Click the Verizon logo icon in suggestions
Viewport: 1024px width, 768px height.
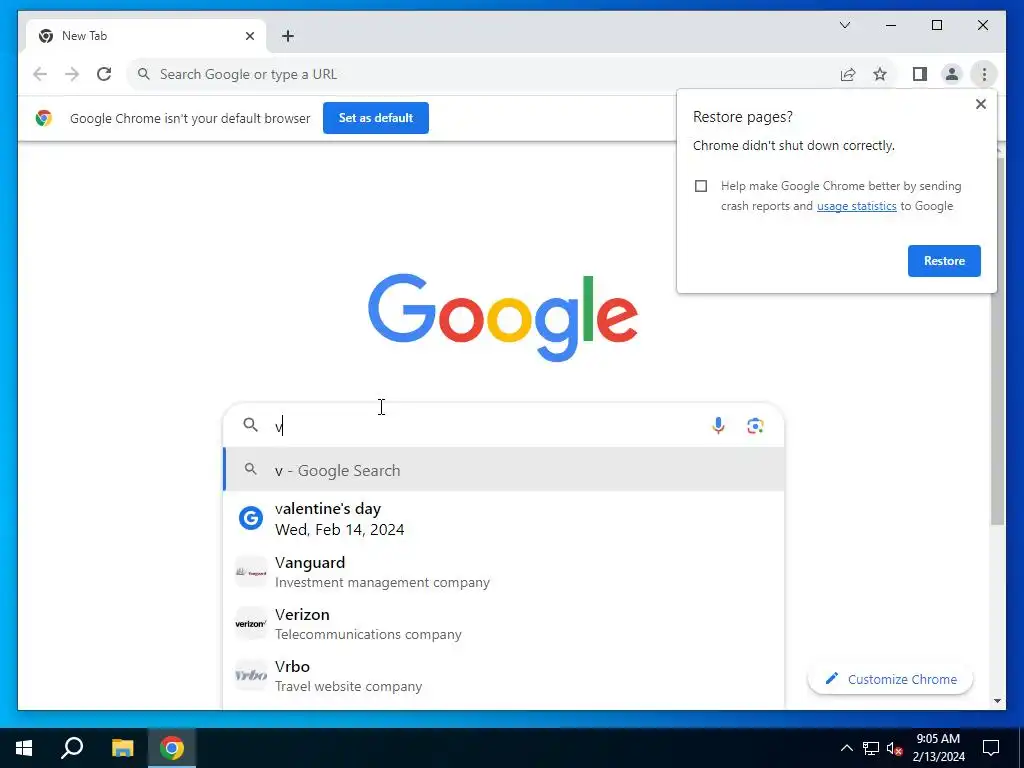point(251,624)
